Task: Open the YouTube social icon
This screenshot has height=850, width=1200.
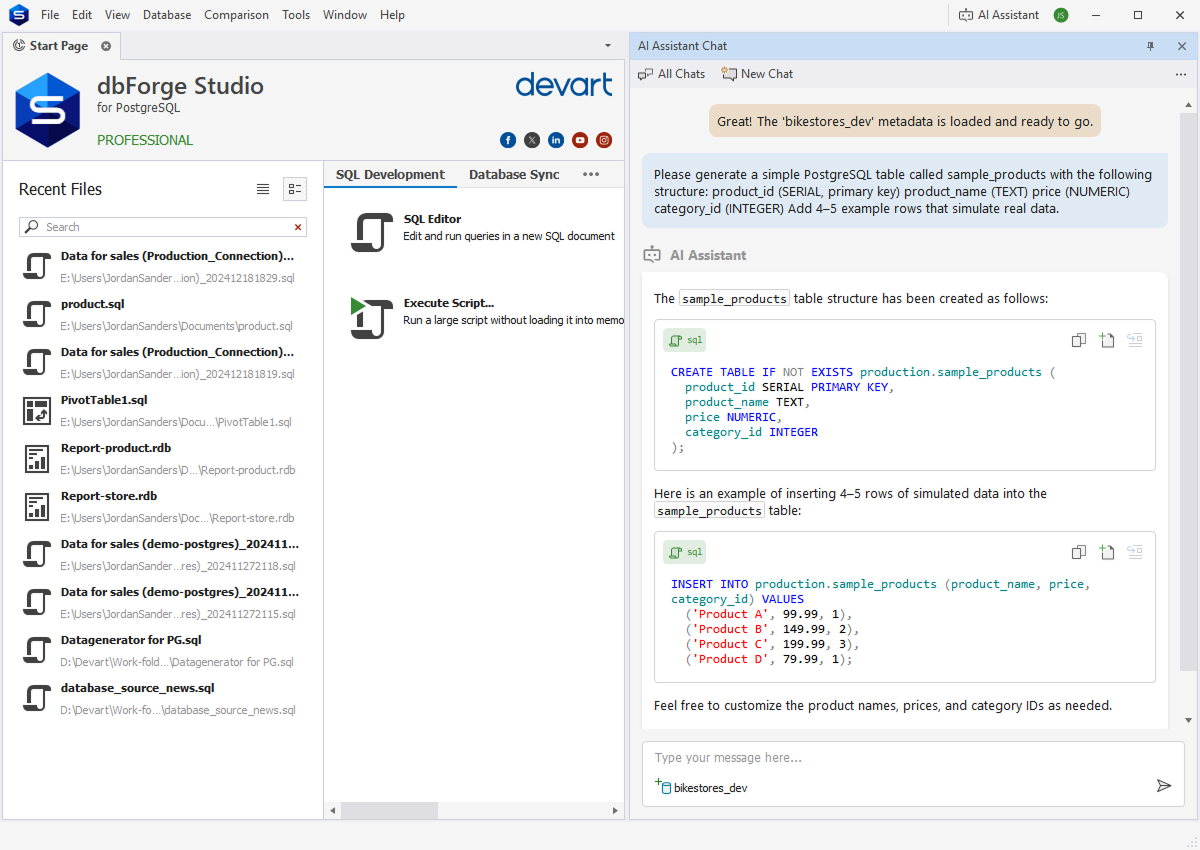Action: 580,140
